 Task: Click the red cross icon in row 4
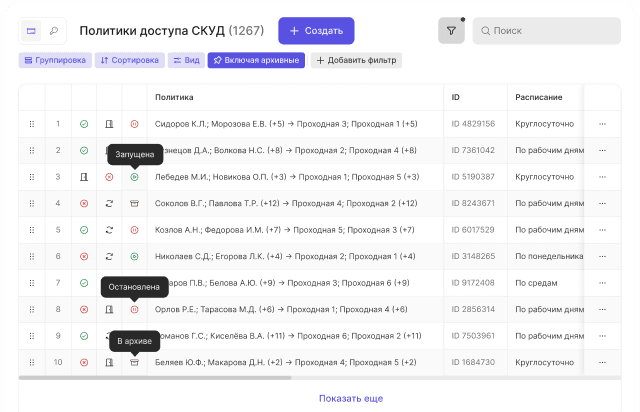(84, 203)
